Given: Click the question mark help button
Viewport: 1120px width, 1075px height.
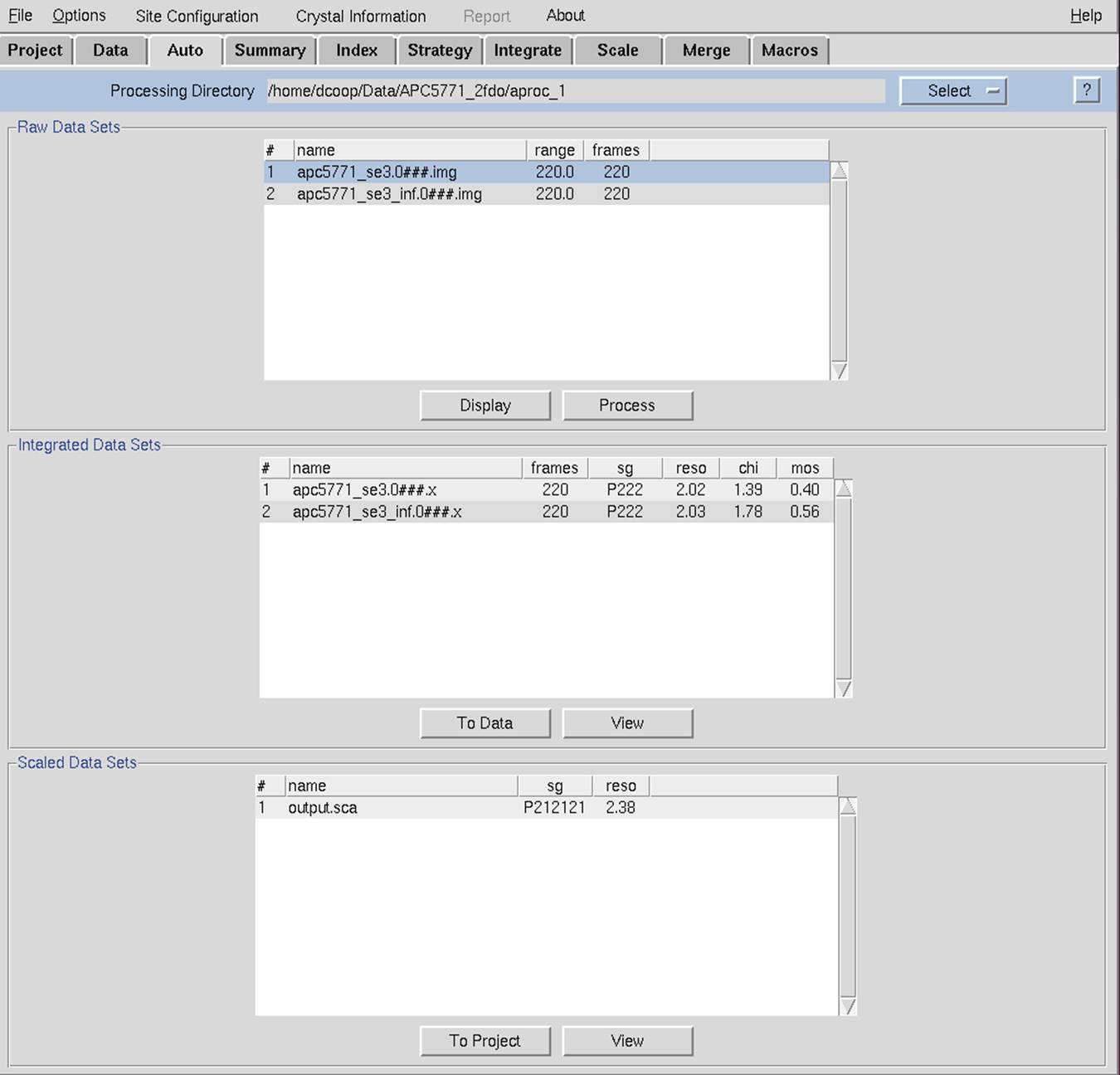Looking at the screenshot, I should (1086, 90).
